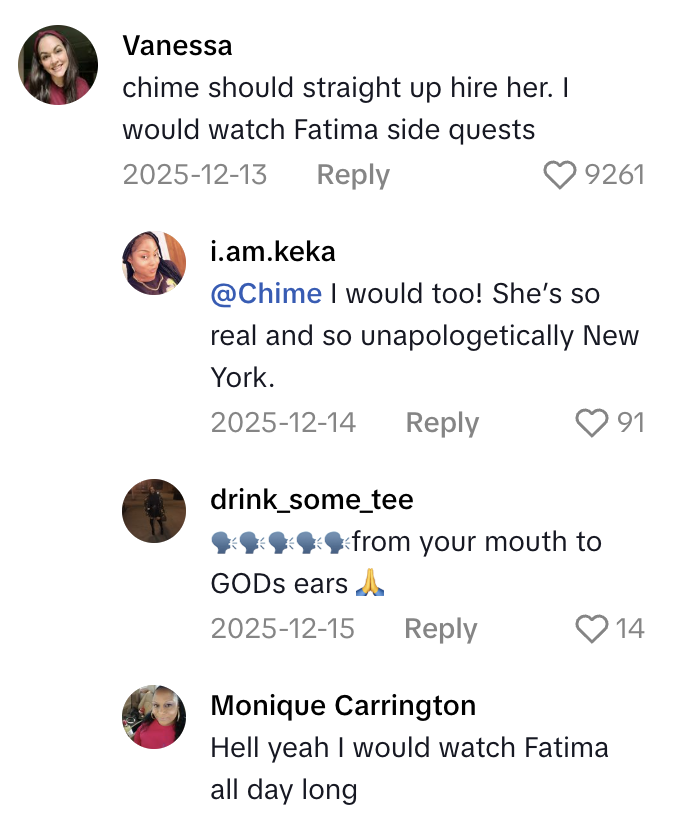Visit Monique Carrington's username link

point(343,705)
